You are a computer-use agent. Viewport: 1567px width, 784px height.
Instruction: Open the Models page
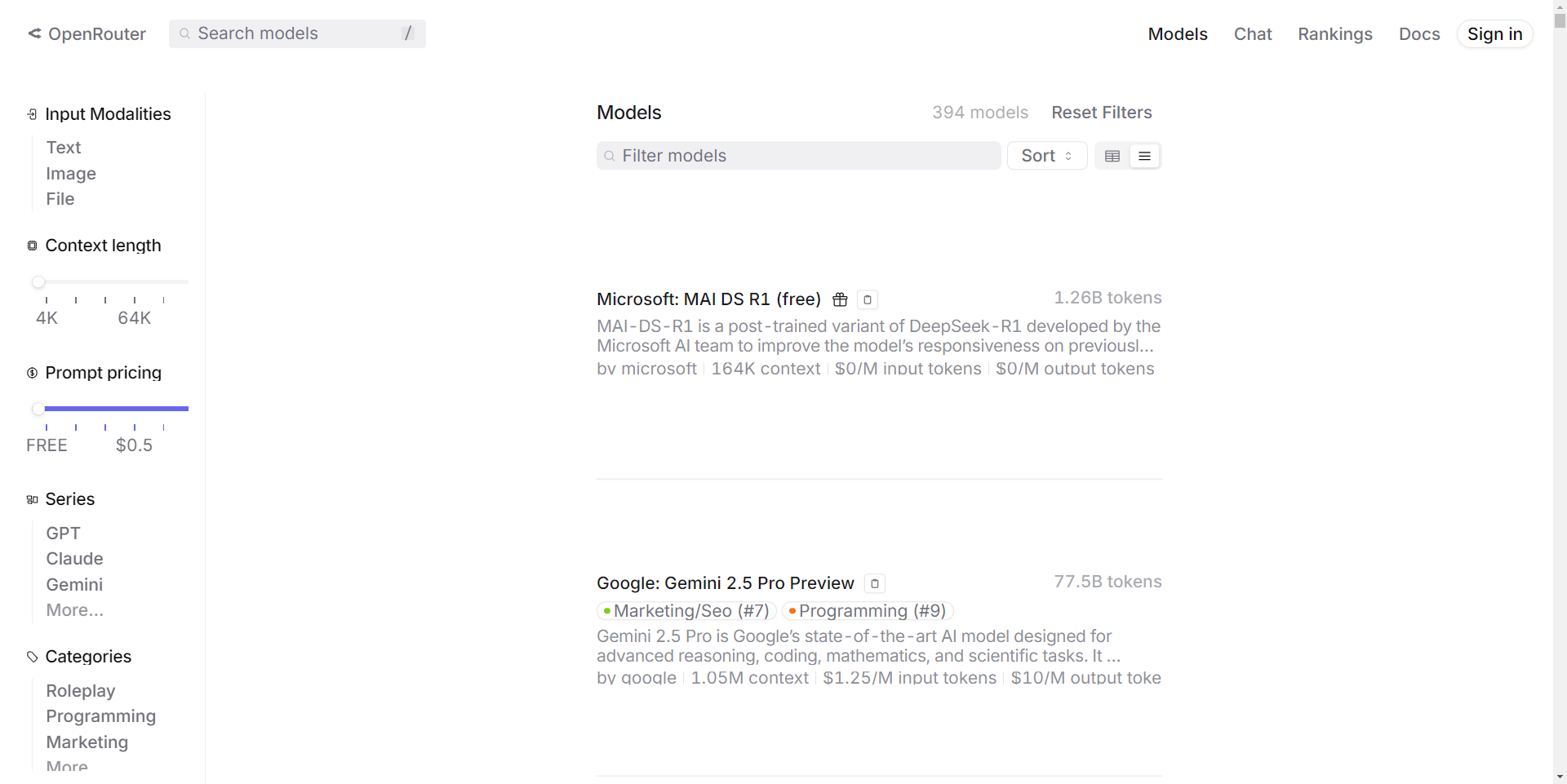pos(1178,34)
